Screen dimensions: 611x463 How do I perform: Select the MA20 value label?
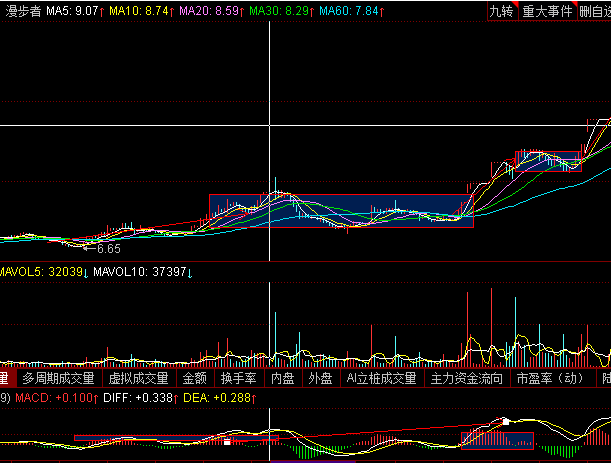[x=211, y=12]
